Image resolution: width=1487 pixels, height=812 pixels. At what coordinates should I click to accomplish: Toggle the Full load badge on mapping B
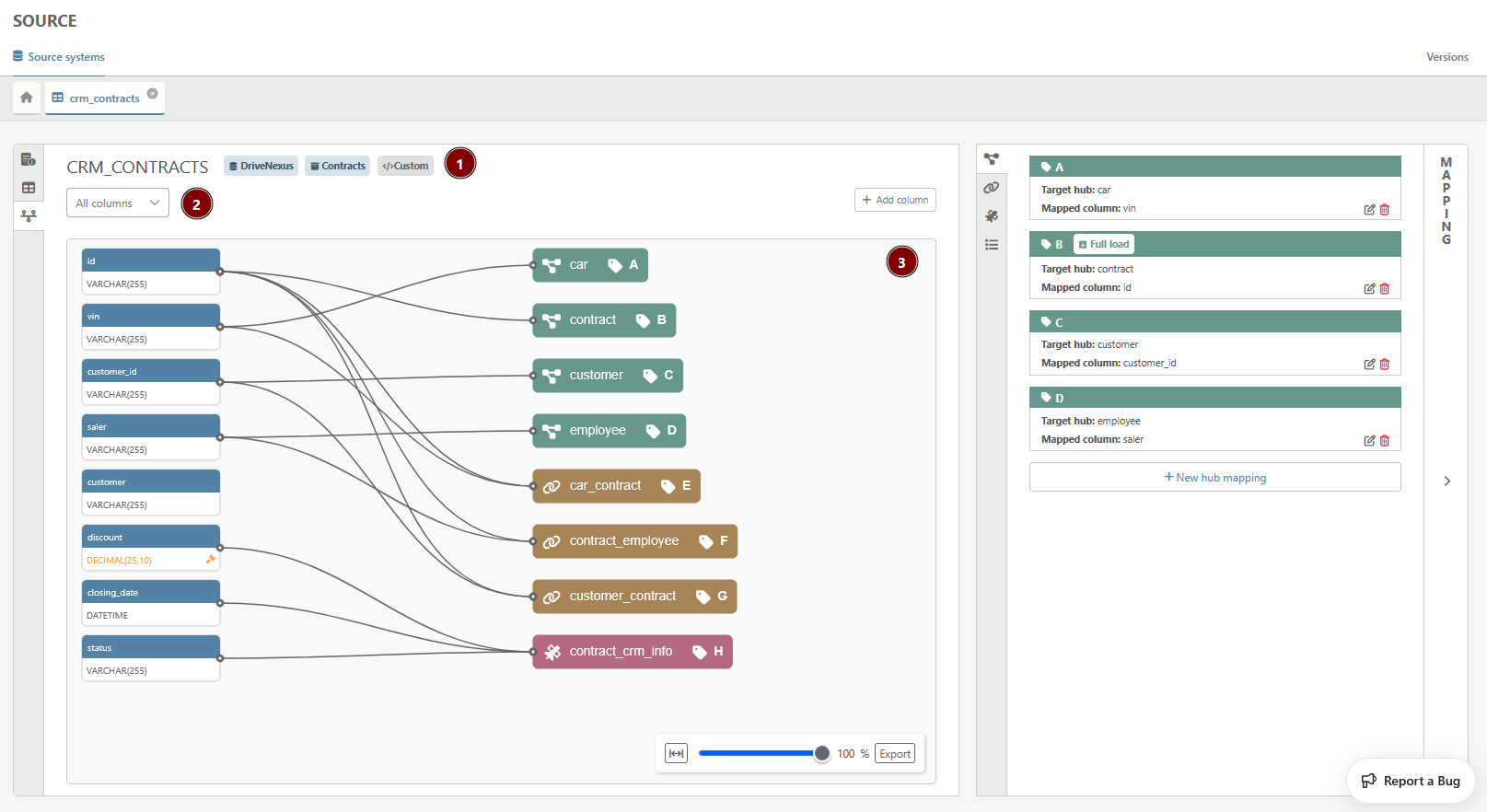[1104, 245]
